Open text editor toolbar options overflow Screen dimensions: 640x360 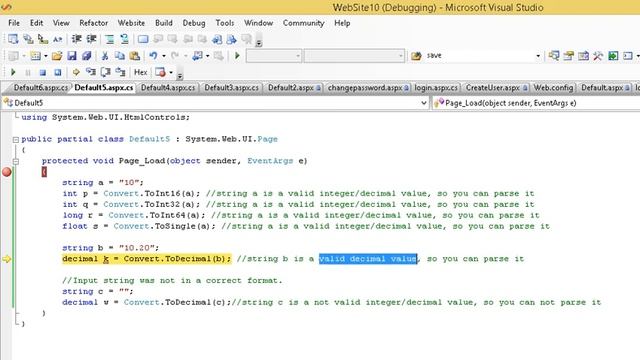258,42
